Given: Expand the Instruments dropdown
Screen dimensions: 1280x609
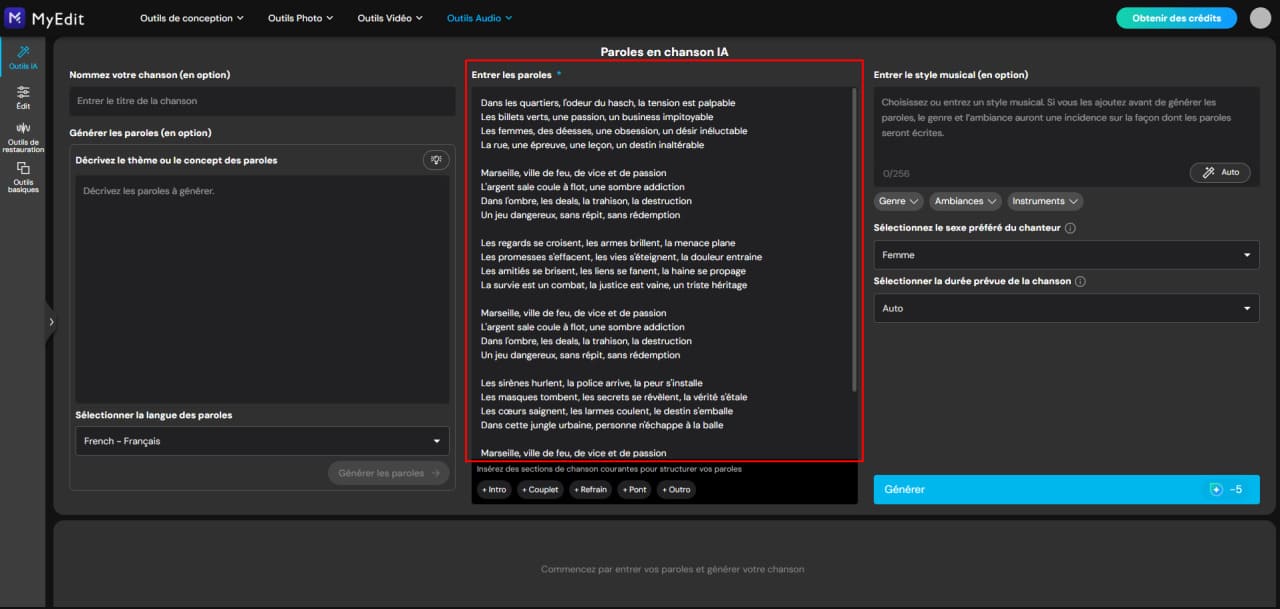Looking at the screenshot, I should 1045,201.
